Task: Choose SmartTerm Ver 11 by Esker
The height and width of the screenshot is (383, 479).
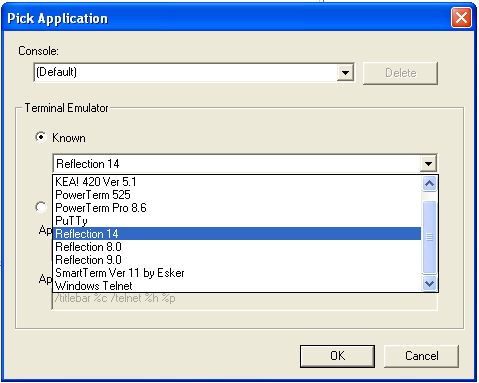Action: (237, 273)
